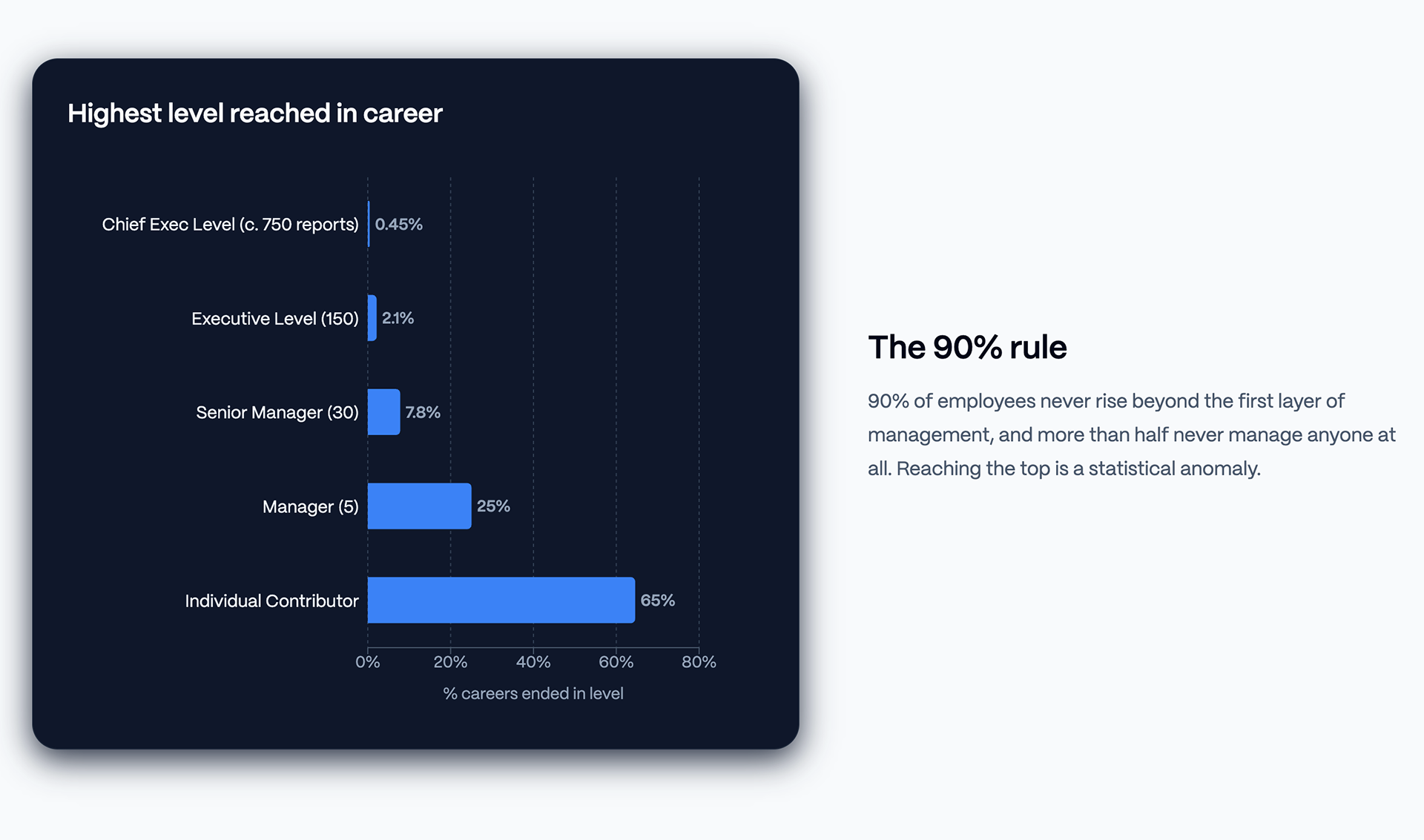Click the 65% value label
This screenshot has height=840, width=1424.
pyautogui.click(x=658, y=601)
